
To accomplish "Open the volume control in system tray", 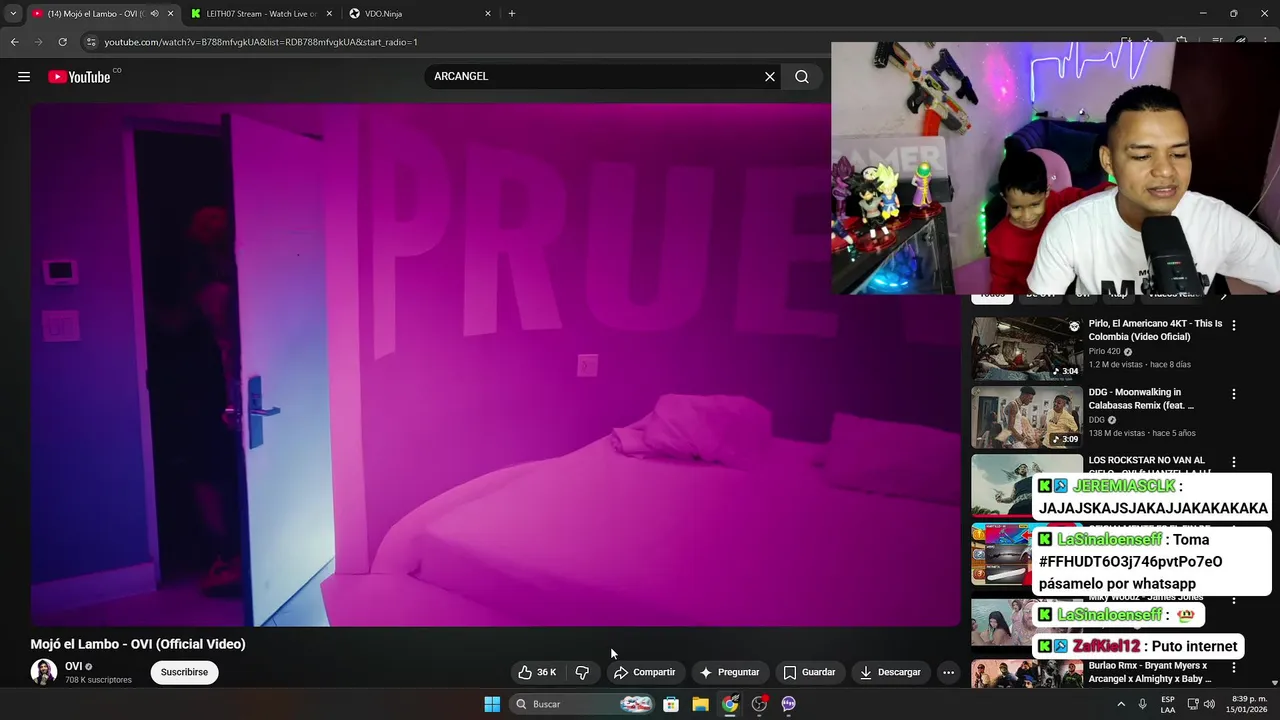I will pos(1211,704).
